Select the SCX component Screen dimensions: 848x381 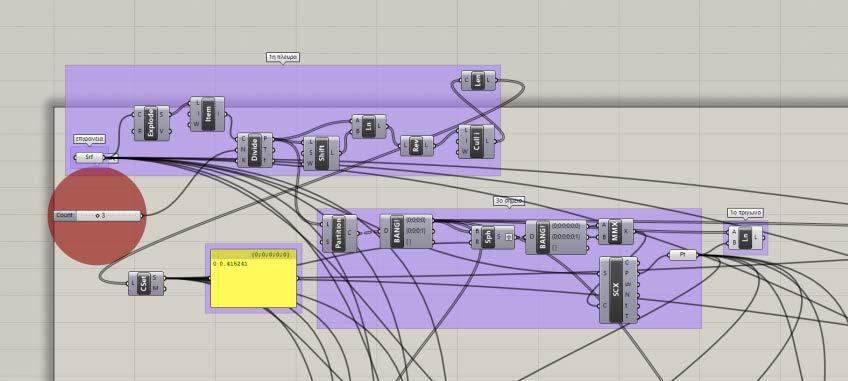click(x=618, y=290)
